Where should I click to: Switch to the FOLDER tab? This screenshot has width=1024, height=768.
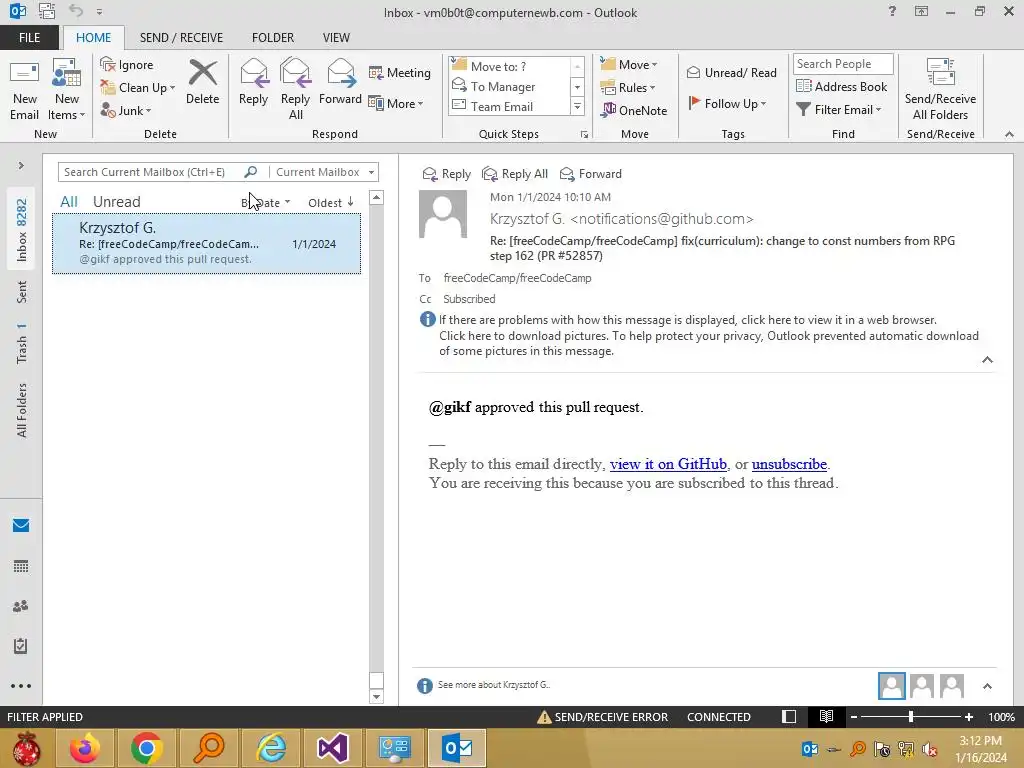click(x=272, y=37)
